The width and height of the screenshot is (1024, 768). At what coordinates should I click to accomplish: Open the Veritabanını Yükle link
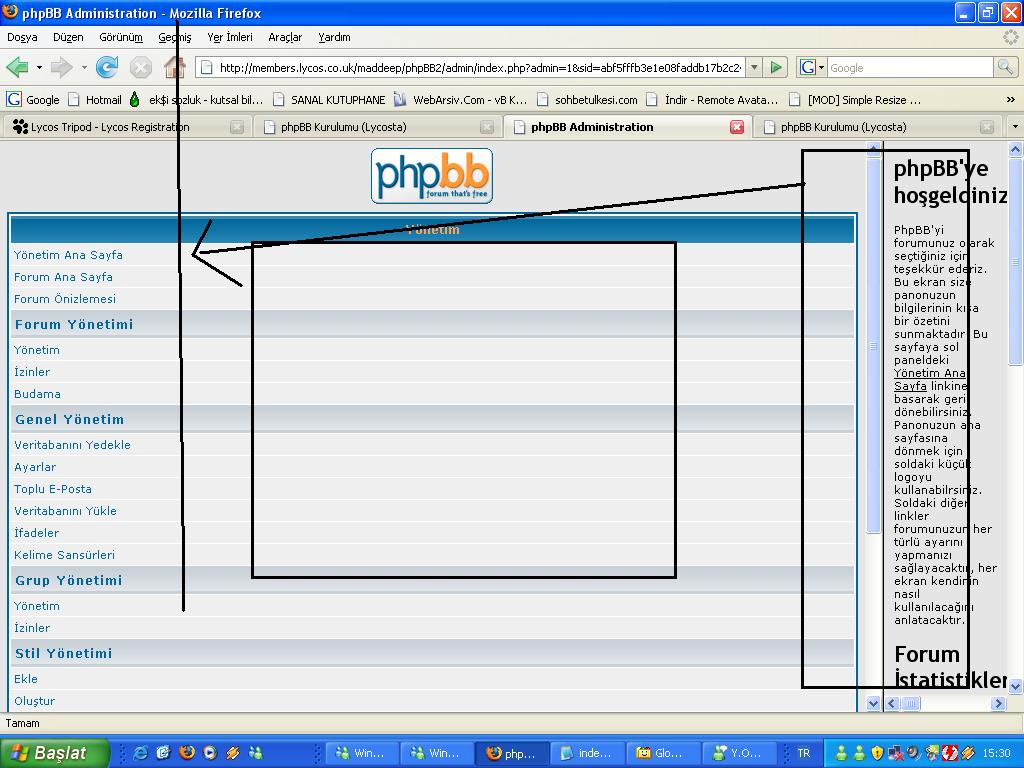[x=65, y=511]
